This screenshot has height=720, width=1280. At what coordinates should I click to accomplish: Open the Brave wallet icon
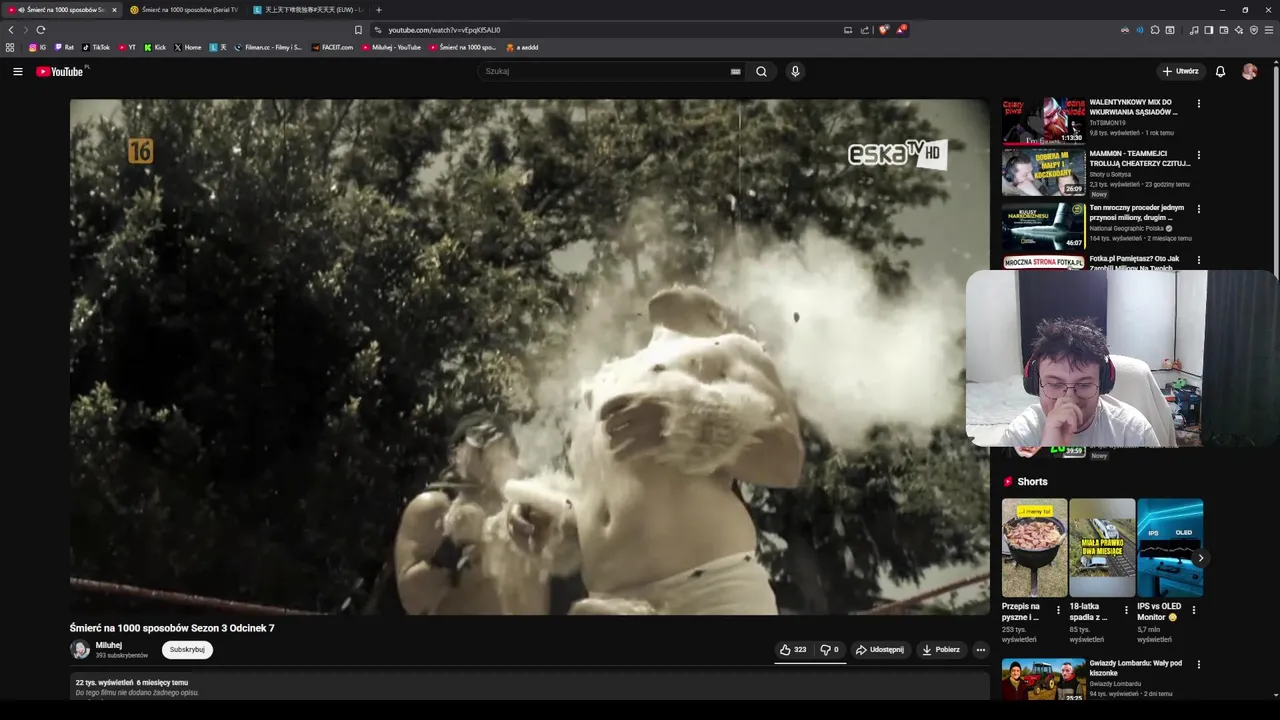click(1224, 30)
